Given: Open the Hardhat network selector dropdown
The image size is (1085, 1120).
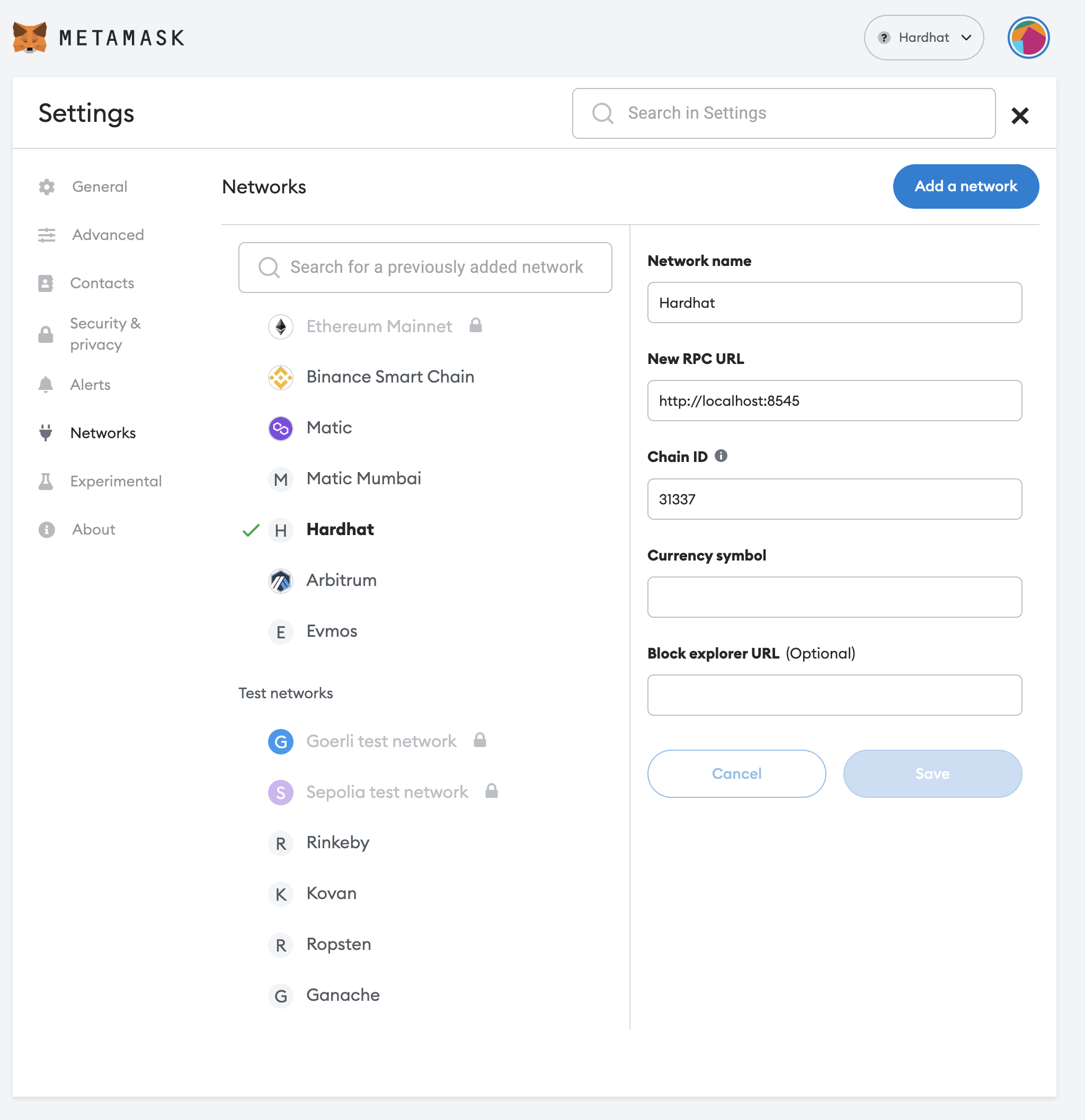Looking at the screenshot, I should 923,38.
